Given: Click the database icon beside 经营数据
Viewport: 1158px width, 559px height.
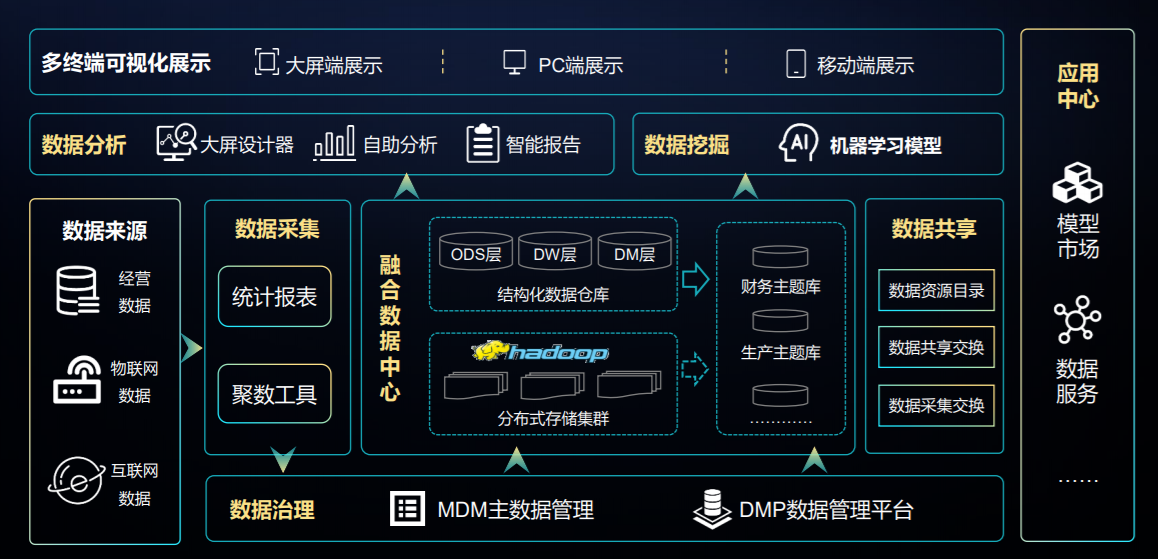Looking at the screenshot, I should tap(76, 291).
